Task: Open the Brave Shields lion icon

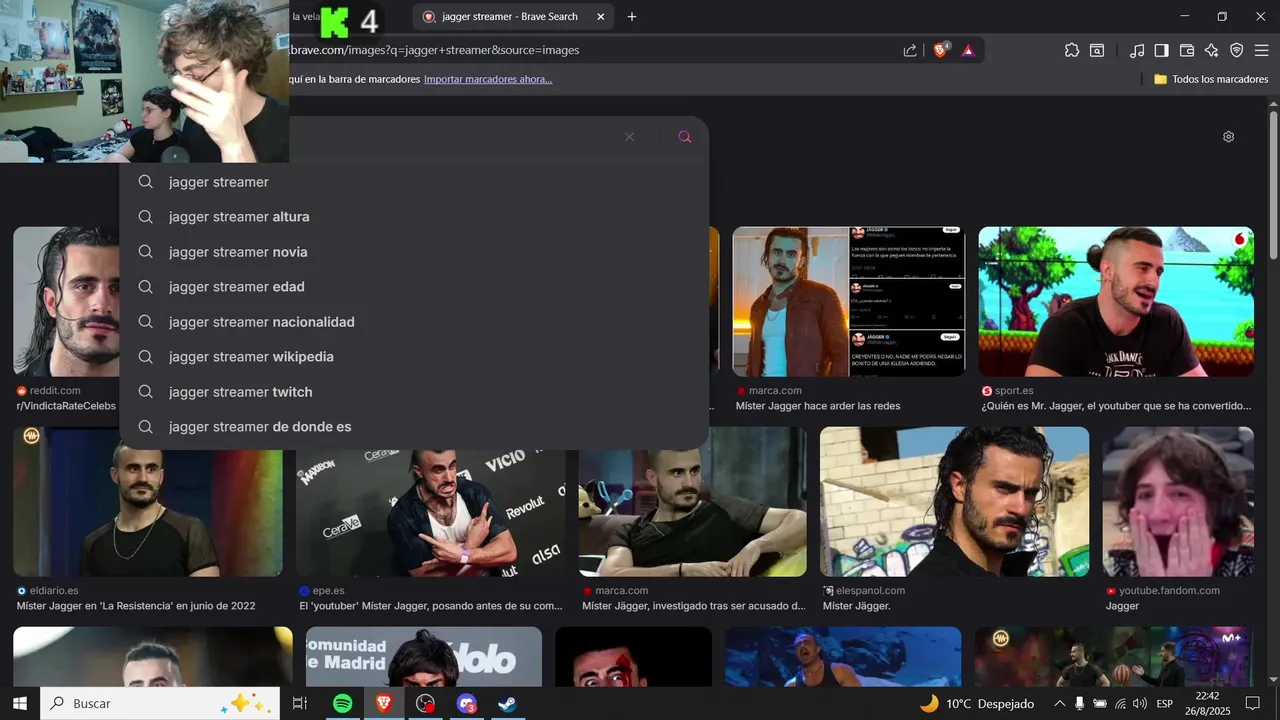Action: pyautogui.click(x=941, y=50)
